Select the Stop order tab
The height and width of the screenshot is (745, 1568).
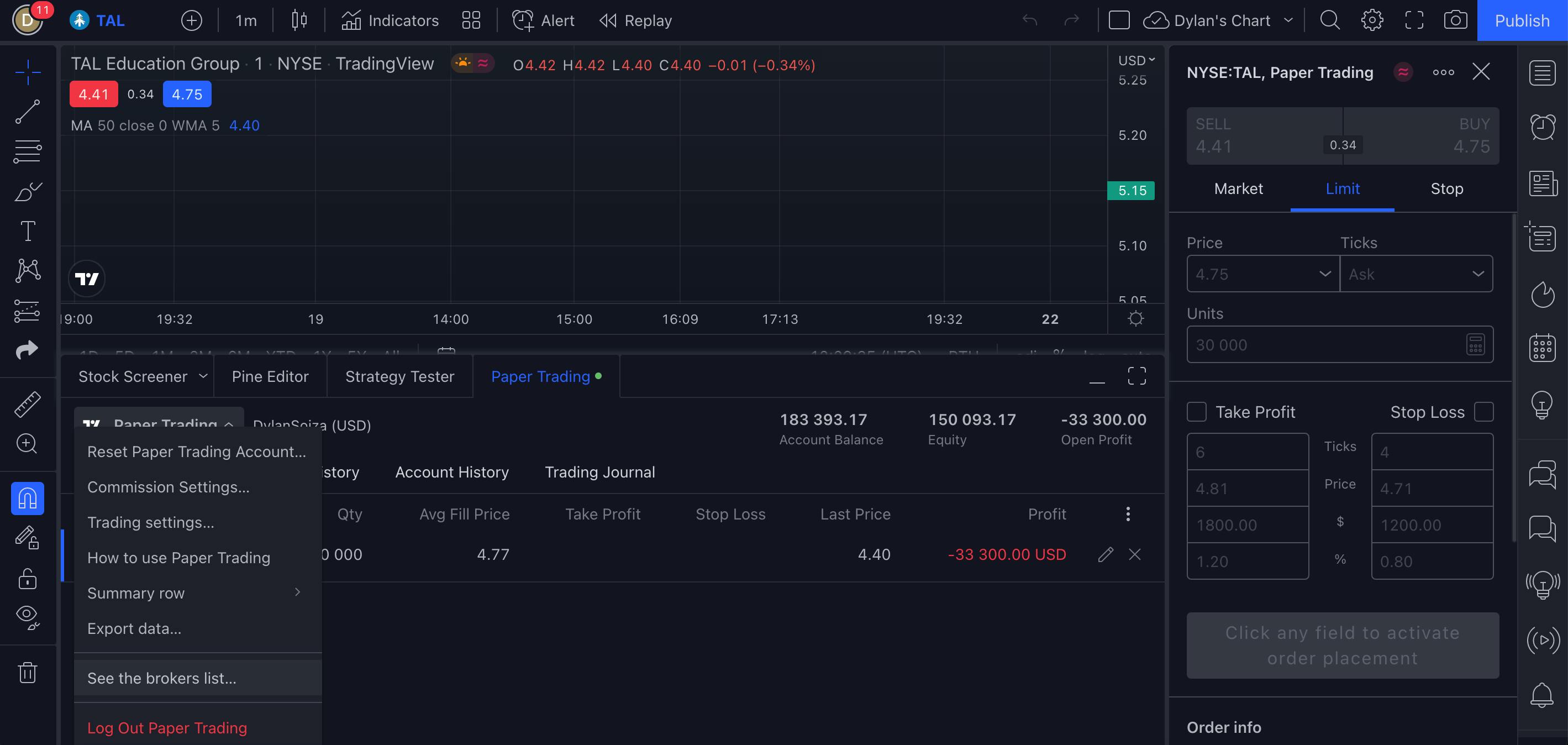pos(1447,188)
